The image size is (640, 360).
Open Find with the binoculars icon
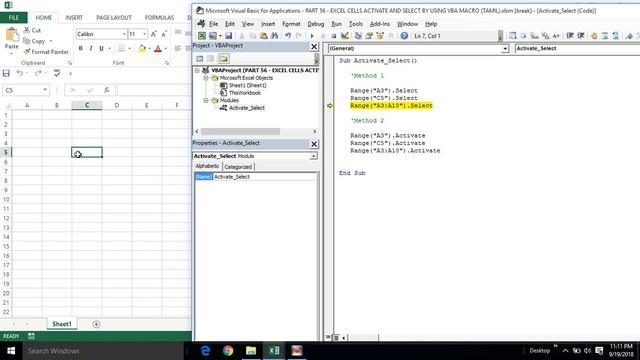pos(275,36)
